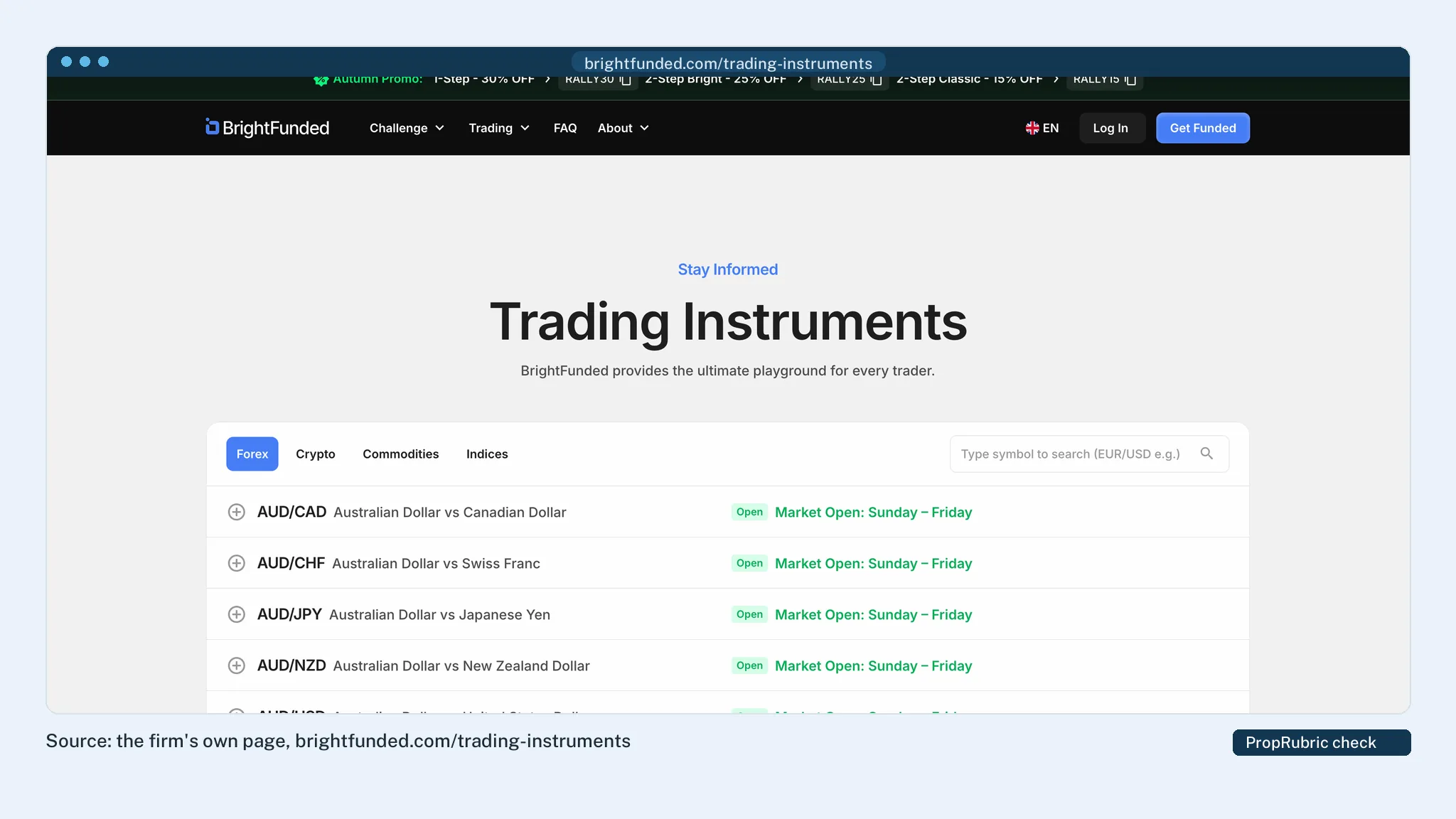
Task: Click the Open badge in AUD/JPY row
Action: [x=749, y=614]
